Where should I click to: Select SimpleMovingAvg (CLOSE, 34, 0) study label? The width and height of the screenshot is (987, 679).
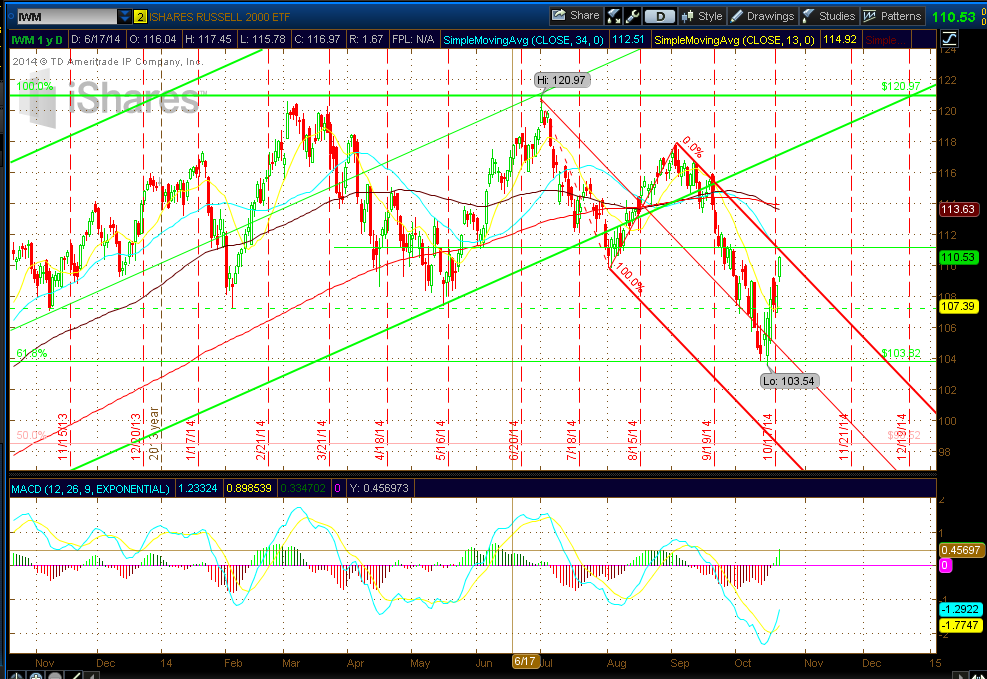[x=523, y=40]
